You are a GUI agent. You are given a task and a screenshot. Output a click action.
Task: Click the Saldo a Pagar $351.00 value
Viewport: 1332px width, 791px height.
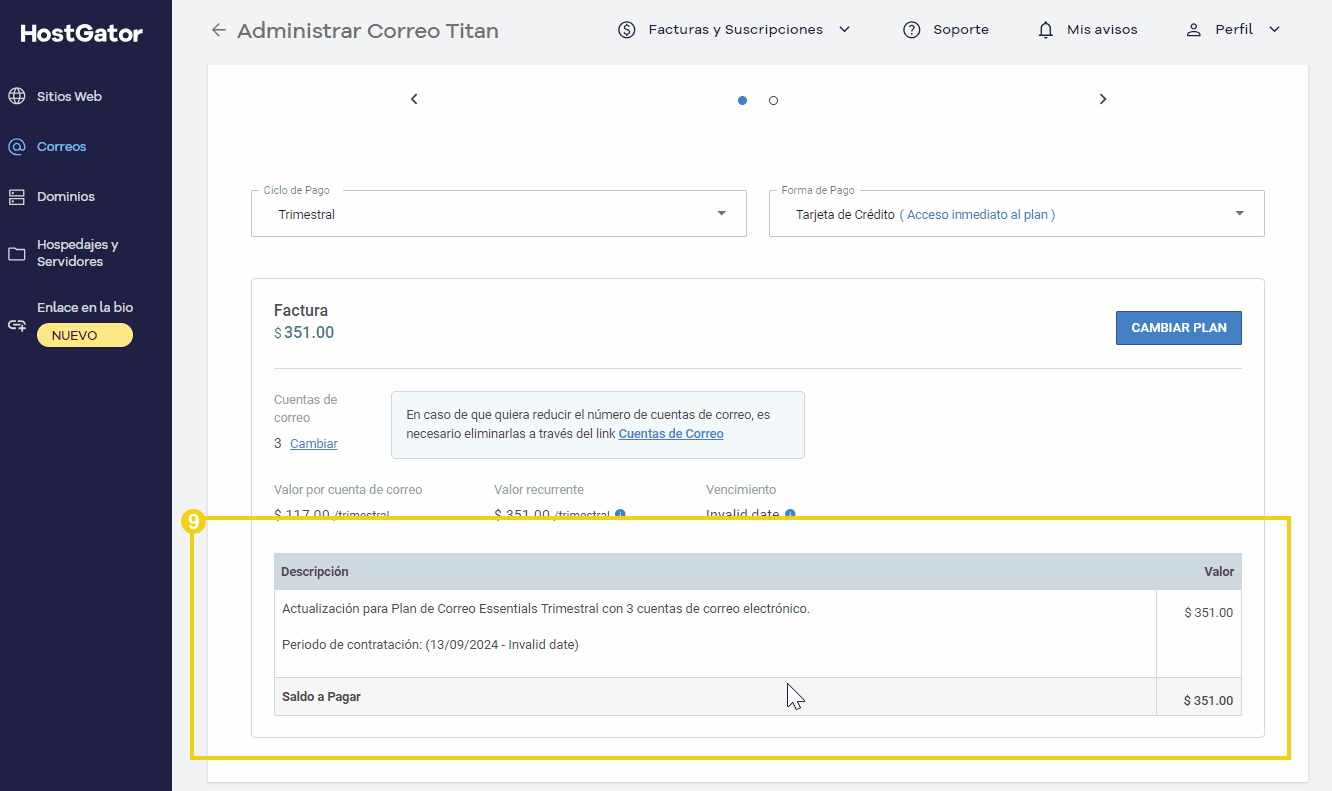pyautogui.click(x=1208, y=700)
